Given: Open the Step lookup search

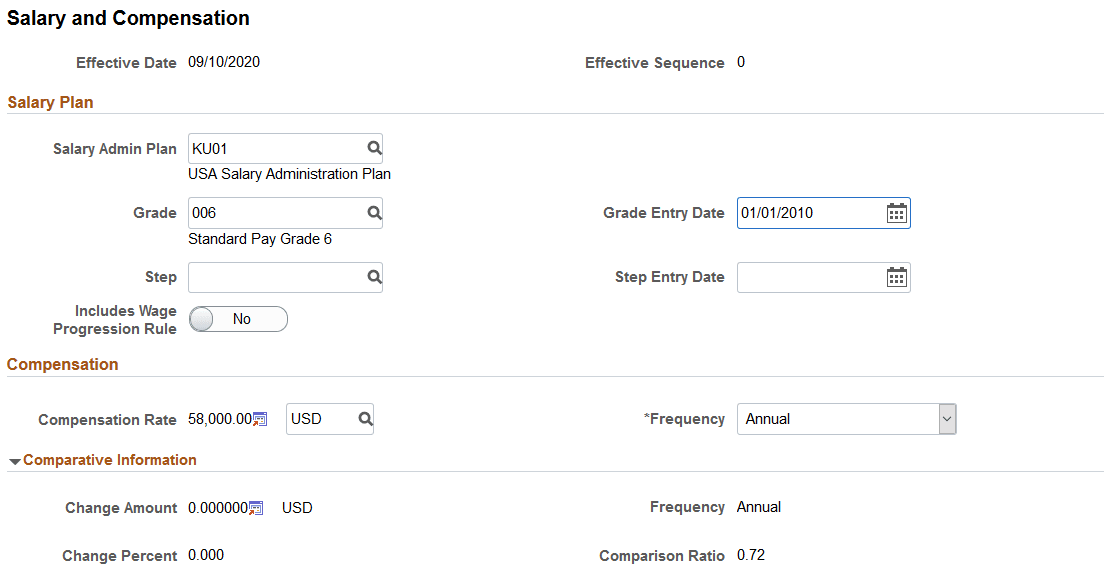Looking at the screenshot, I should click(x=372, y=277).
